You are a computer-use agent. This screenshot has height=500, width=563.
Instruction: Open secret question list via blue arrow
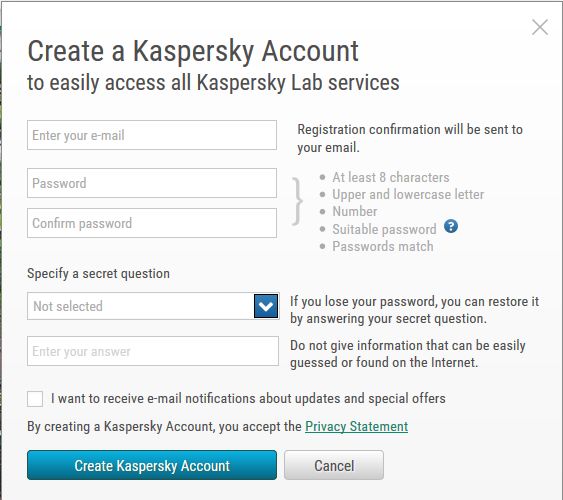(x=266, y=306)
